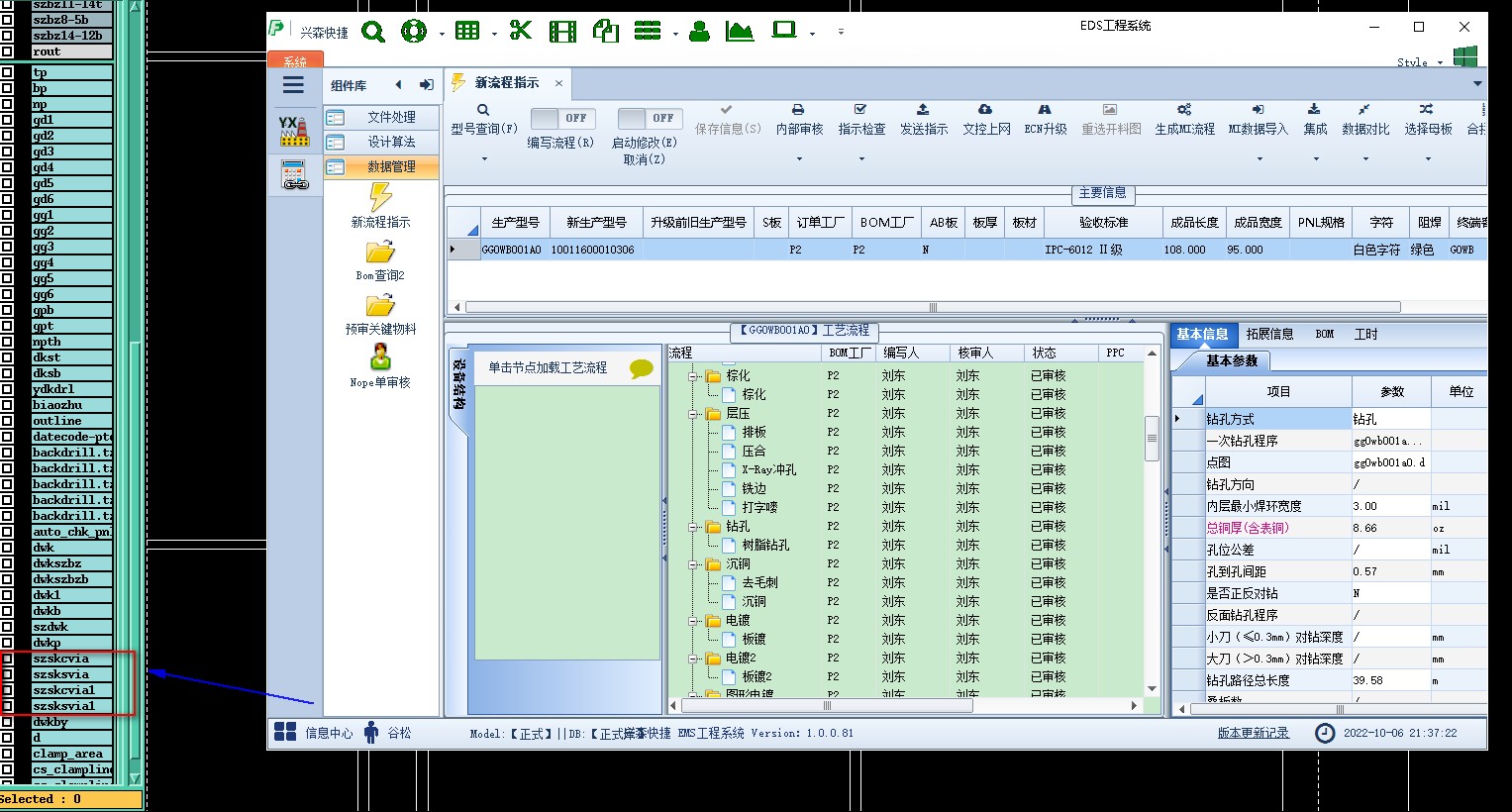Click 发送指示 upload tool
This screenshot has width=1512, height=812.
pos(924,120)
